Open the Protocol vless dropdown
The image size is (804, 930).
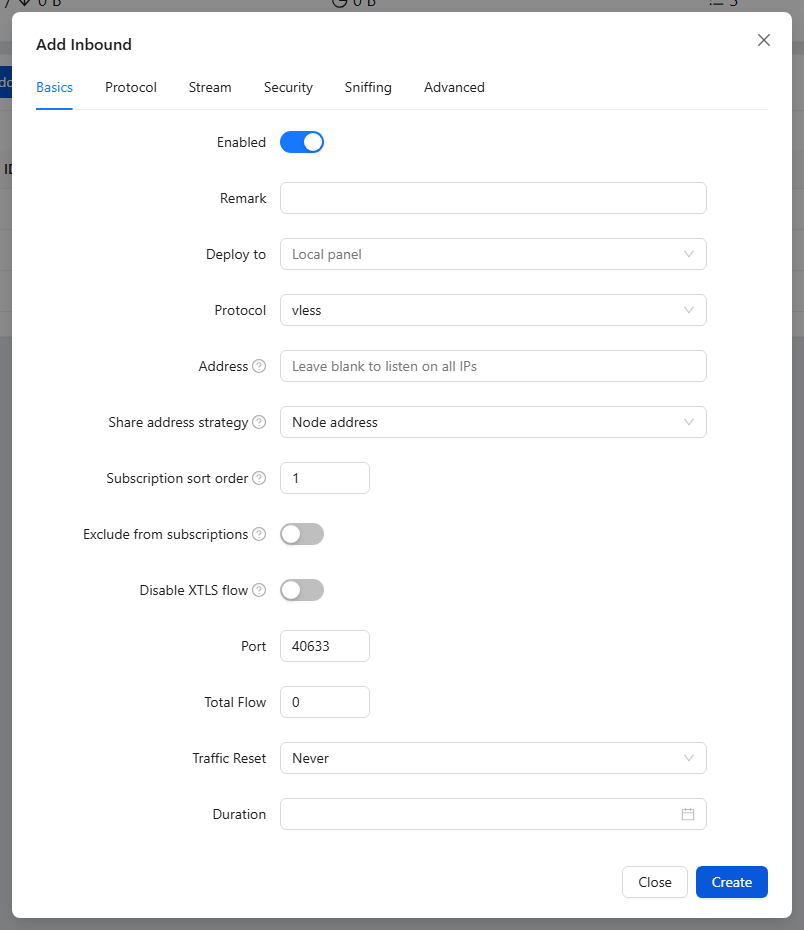(x=493, y=310)
